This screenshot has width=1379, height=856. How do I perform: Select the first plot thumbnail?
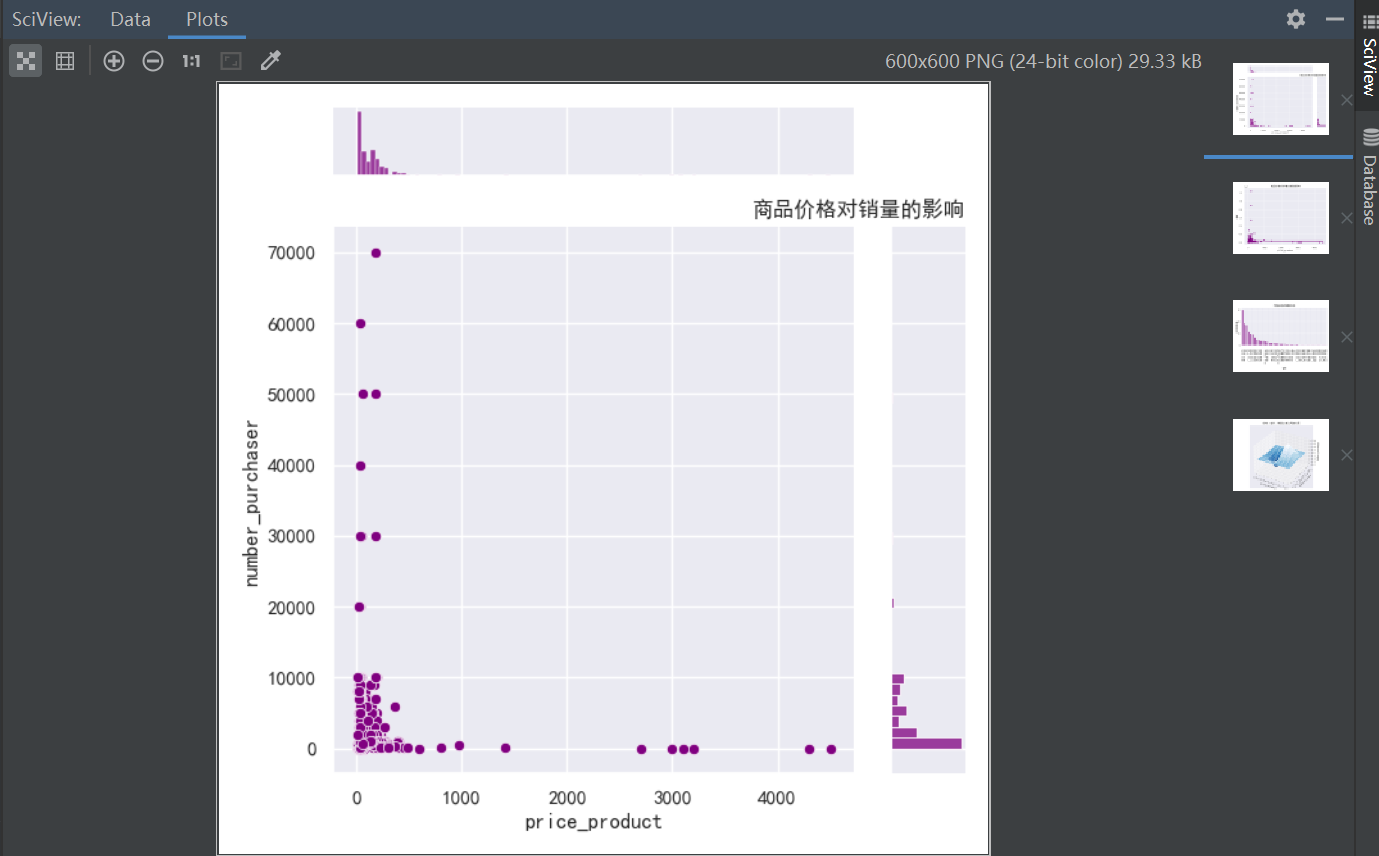(1281, 99)
